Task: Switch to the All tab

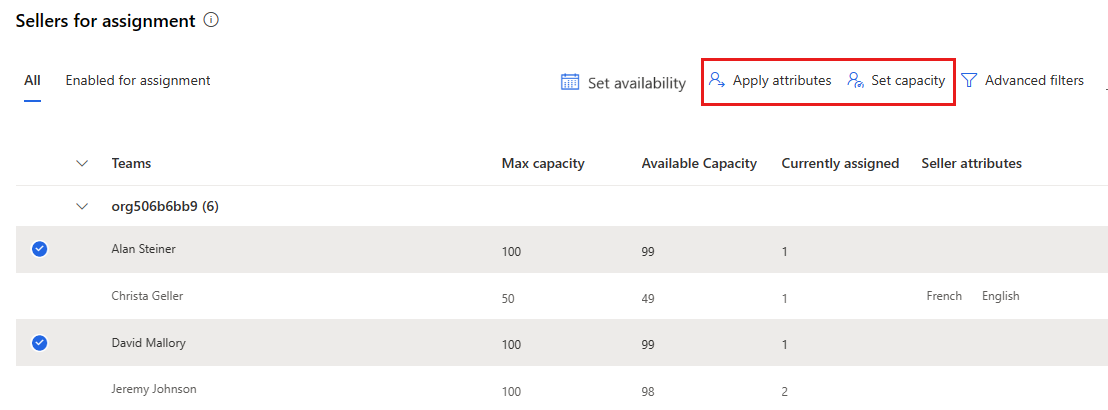Action: [32, 81]
